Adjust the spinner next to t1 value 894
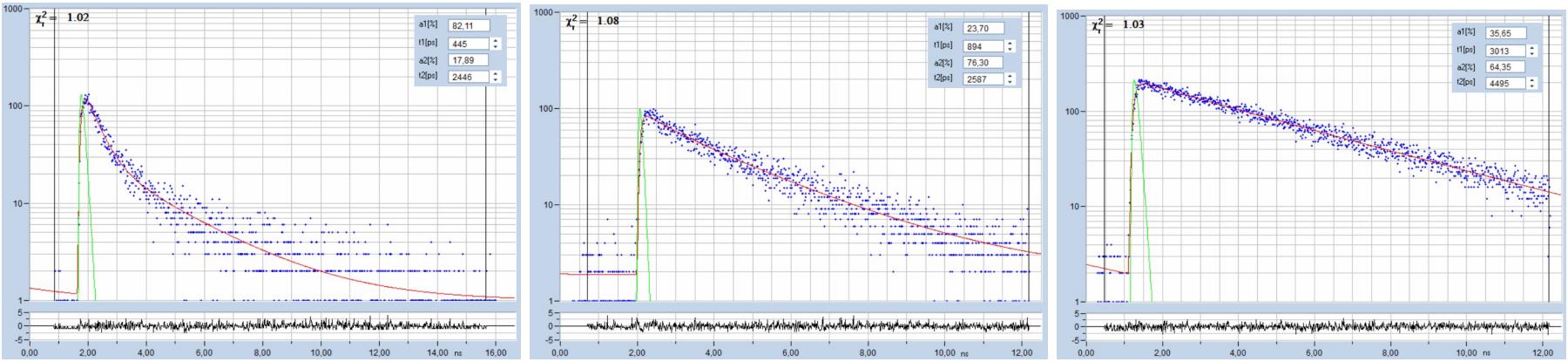The width and height of the screenshot is (1568, 362). pos(1010,46)
